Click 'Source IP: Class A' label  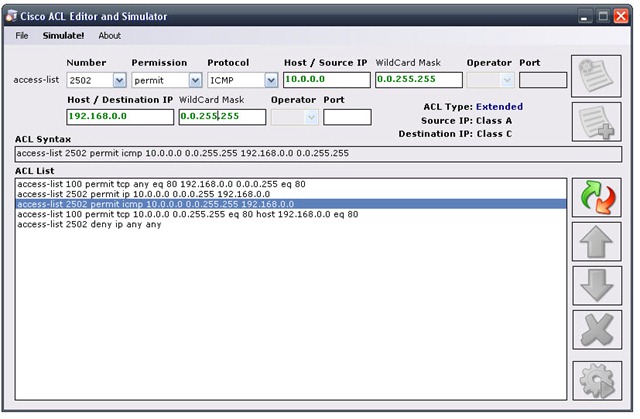point(467,121)
